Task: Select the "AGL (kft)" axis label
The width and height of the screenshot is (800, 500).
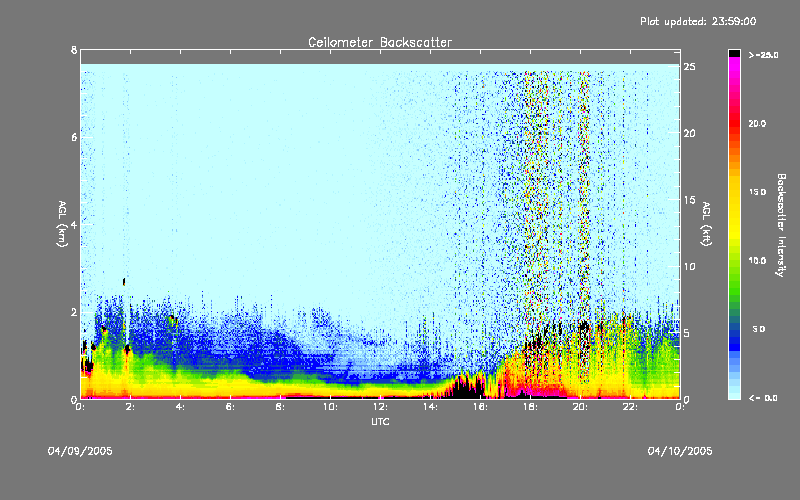Action: pyautogui.click(x=706, y=224)
